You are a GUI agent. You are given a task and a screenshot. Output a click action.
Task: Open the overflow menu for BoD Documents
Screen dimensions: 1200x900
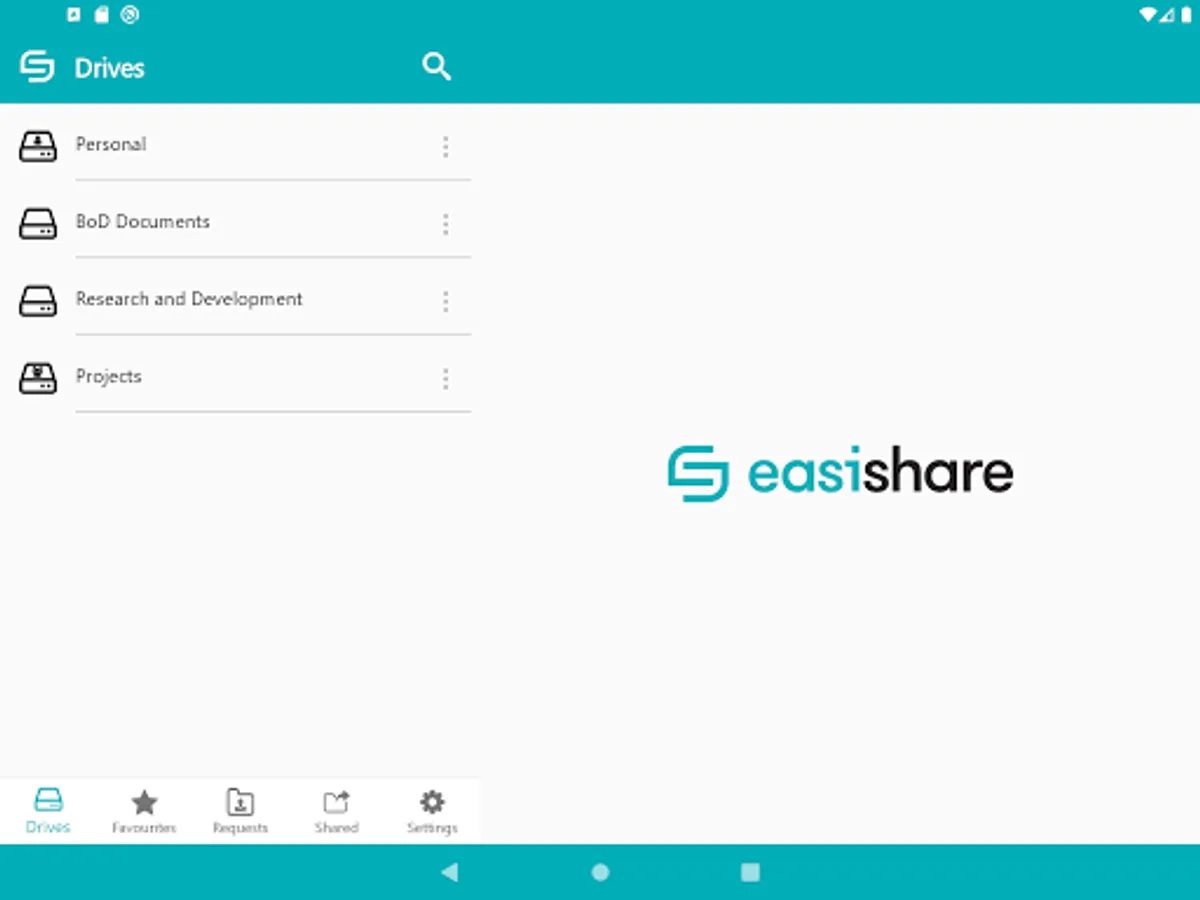click(x=445, y=224)
